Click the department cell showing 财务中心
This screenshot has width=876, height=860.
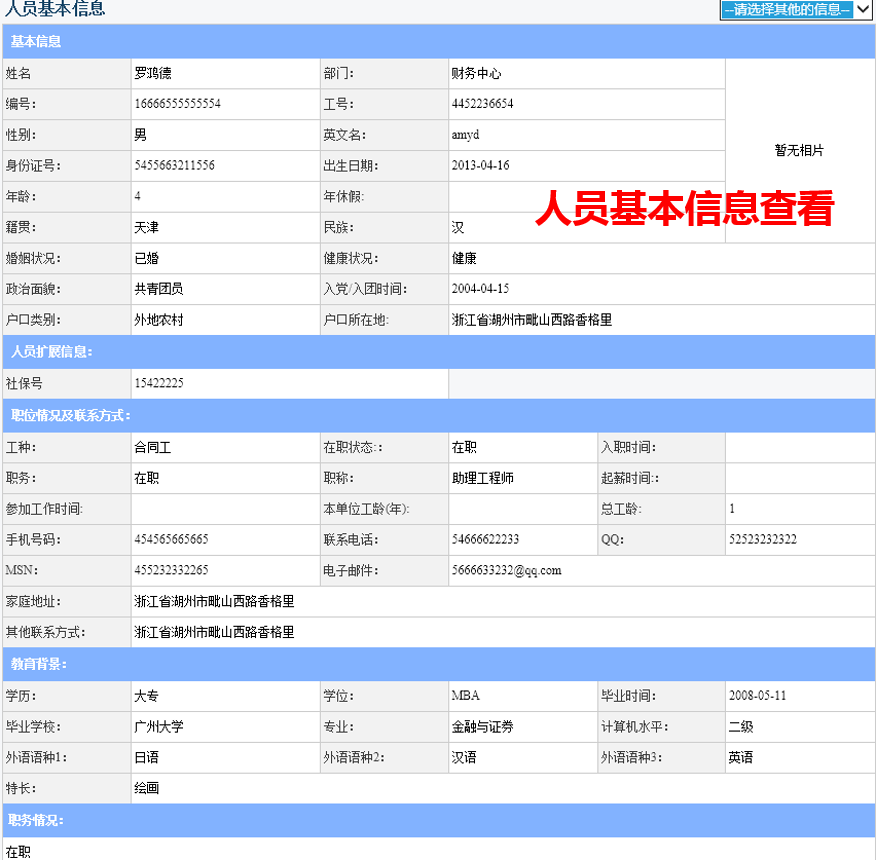(470, 72)
